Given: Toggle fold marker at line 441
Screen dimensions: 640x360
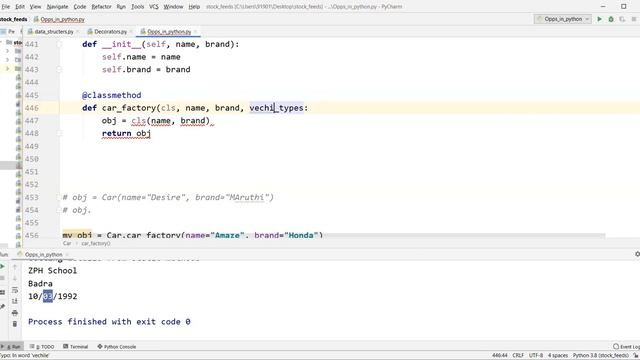Looking at the screenshot, I should pos(59,44).
